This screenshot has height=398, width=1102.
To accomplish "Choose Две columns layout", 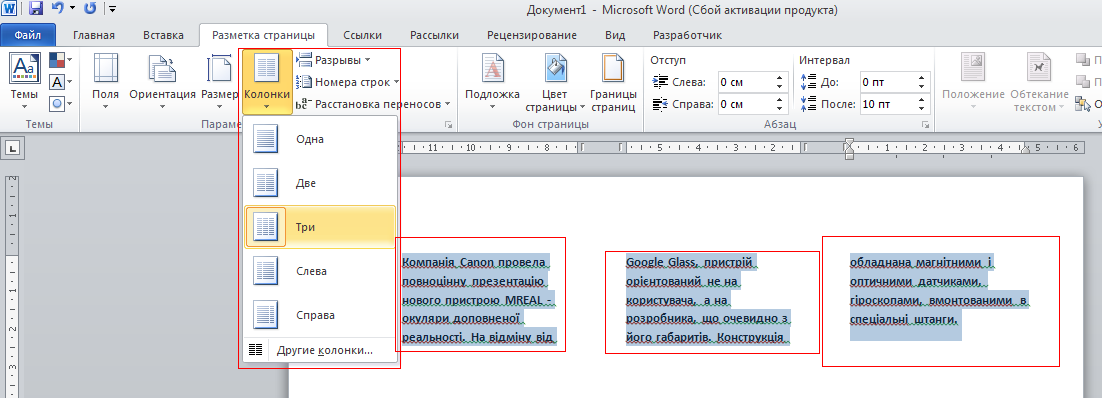I will (x=320, y=183).
